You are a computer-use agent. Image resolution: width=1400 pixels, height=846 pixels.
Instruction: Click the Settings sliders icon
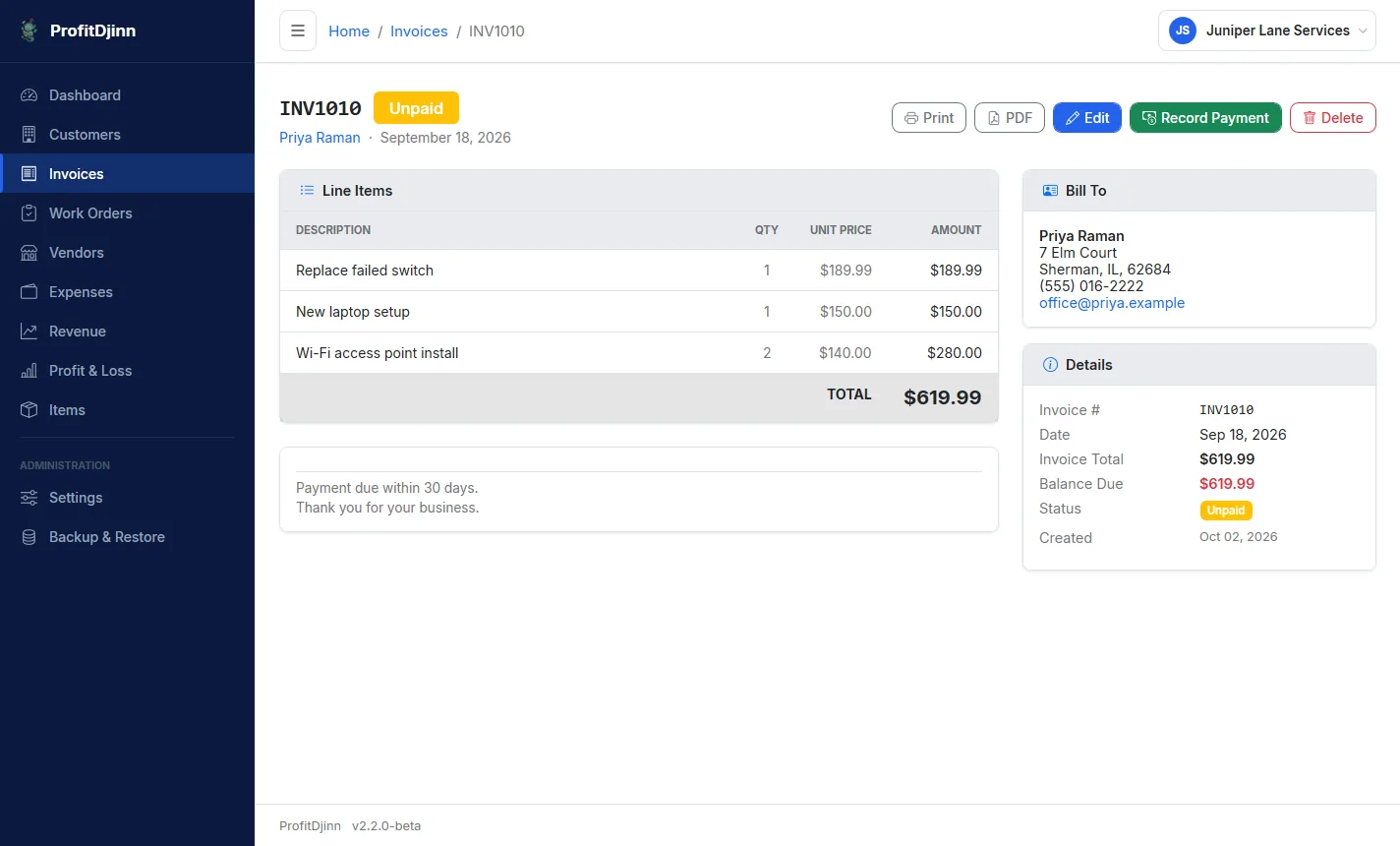point(29,498)
